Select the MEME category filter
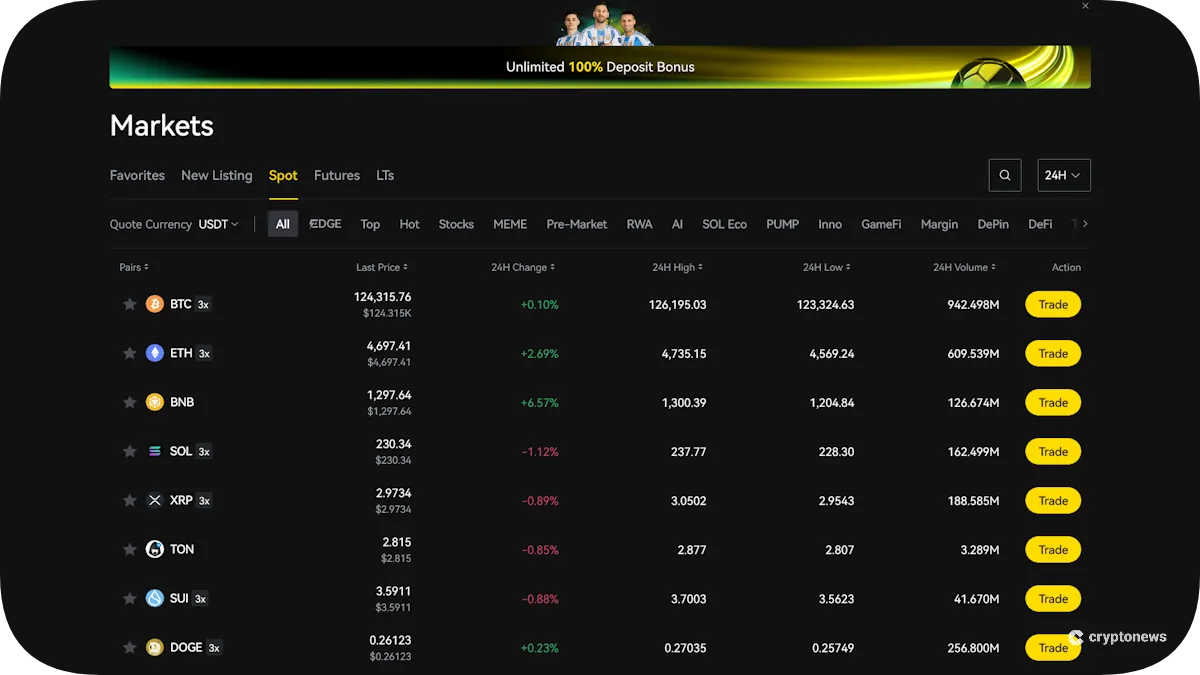Image resolution: width=1200 pixels, height=675 pixels. pyautogui.click(x=510, y=224)
